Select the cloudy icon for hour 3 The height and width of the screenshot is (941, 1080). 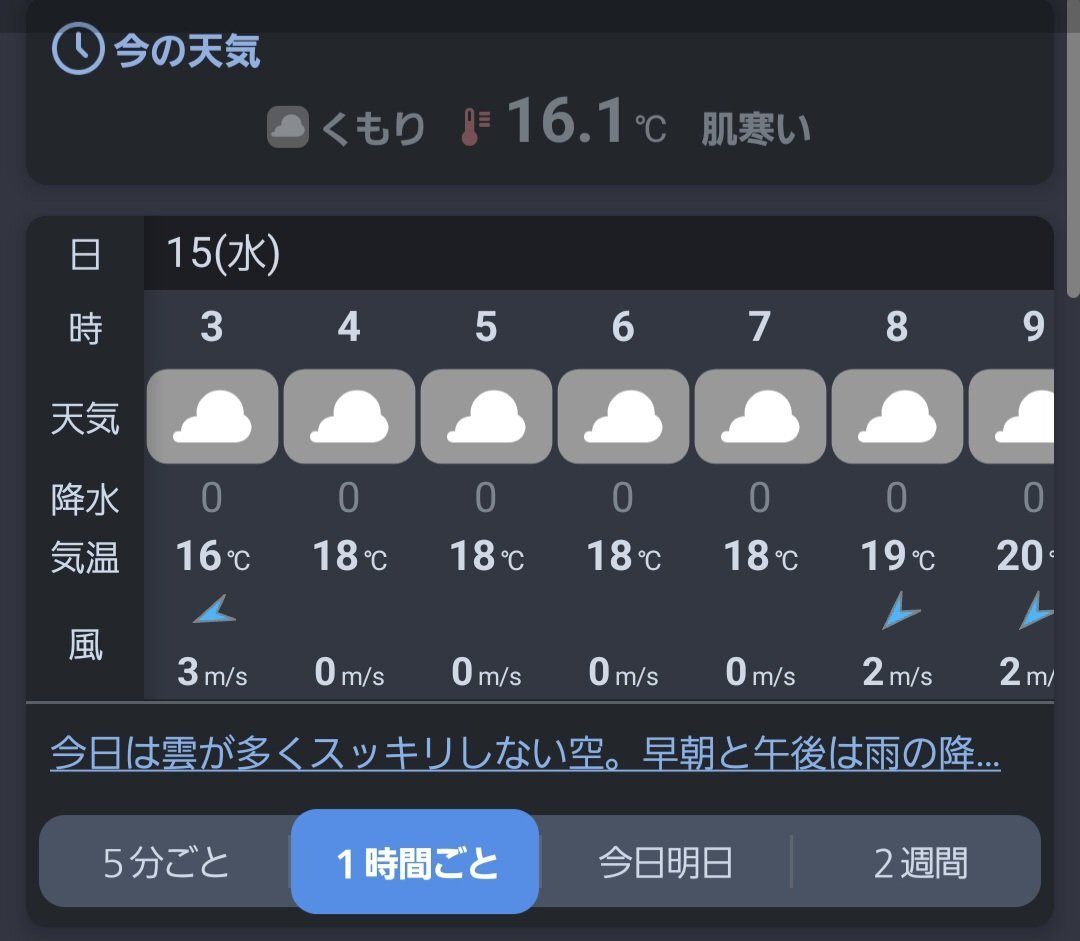click(x=212, y=416)
